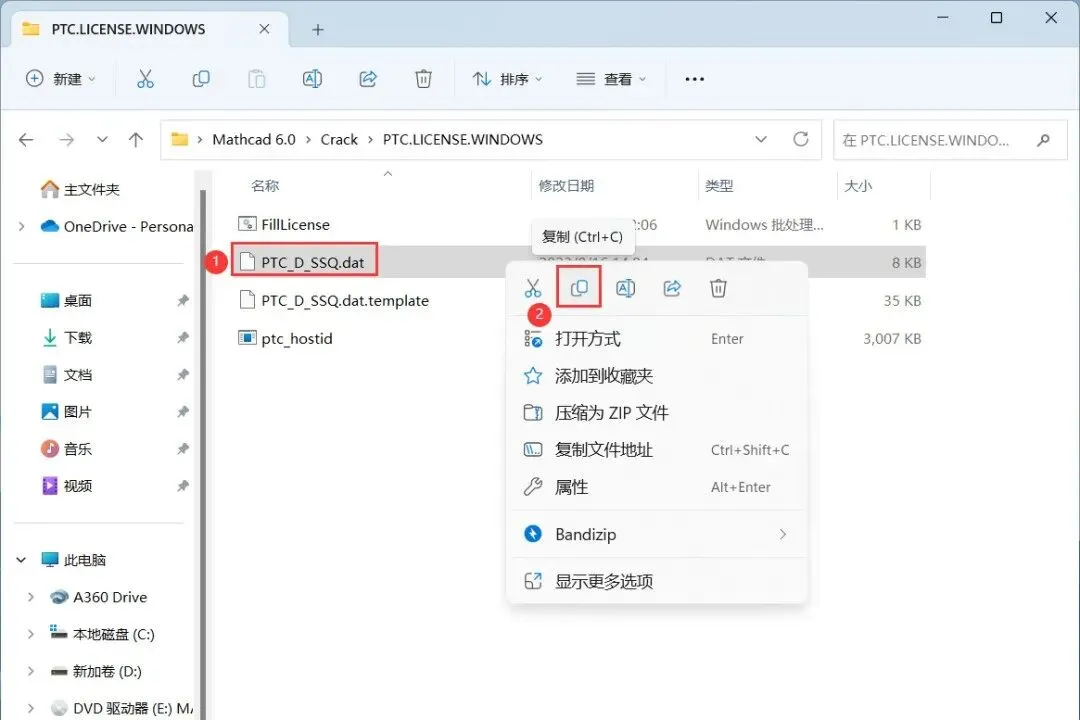Open 视频 in the navigation pane
The width and height of the screenshot is (1080, 720).
[67, 486]
